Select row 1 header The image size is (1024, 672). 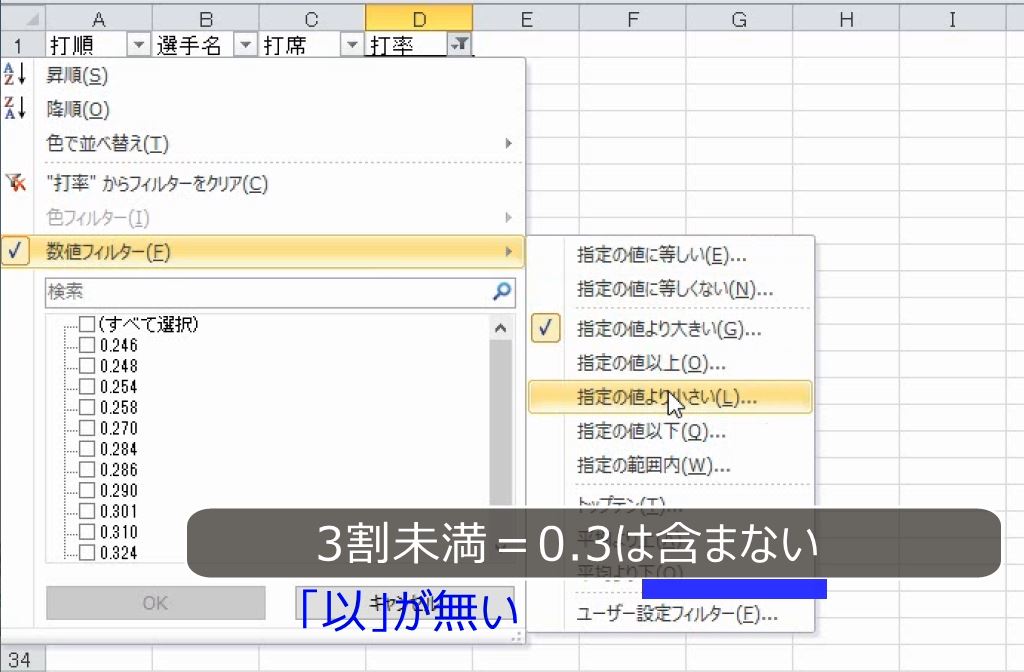click(x=22, y=45)
